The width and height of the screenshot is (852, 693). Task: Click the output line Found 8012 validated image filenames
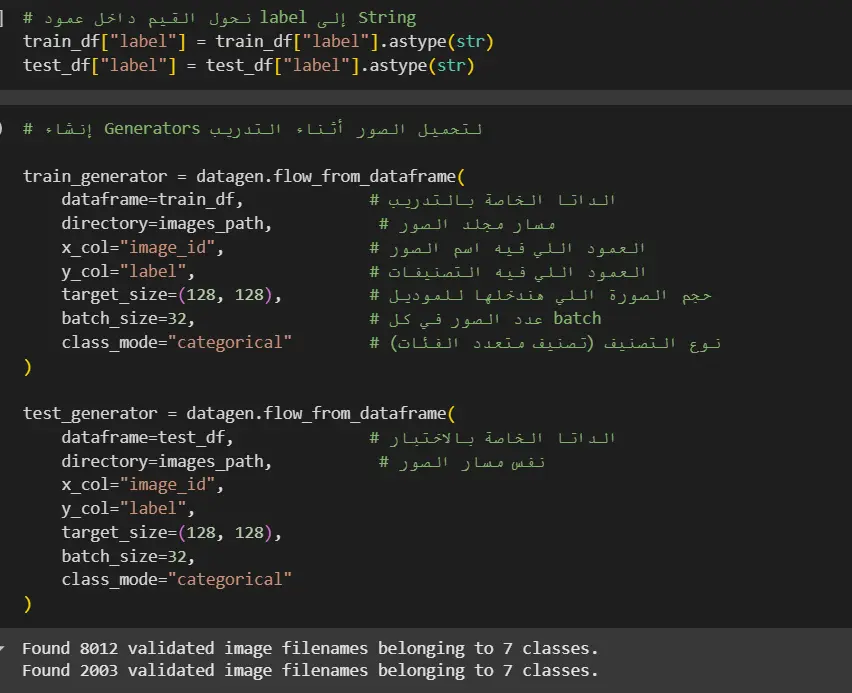310,648
